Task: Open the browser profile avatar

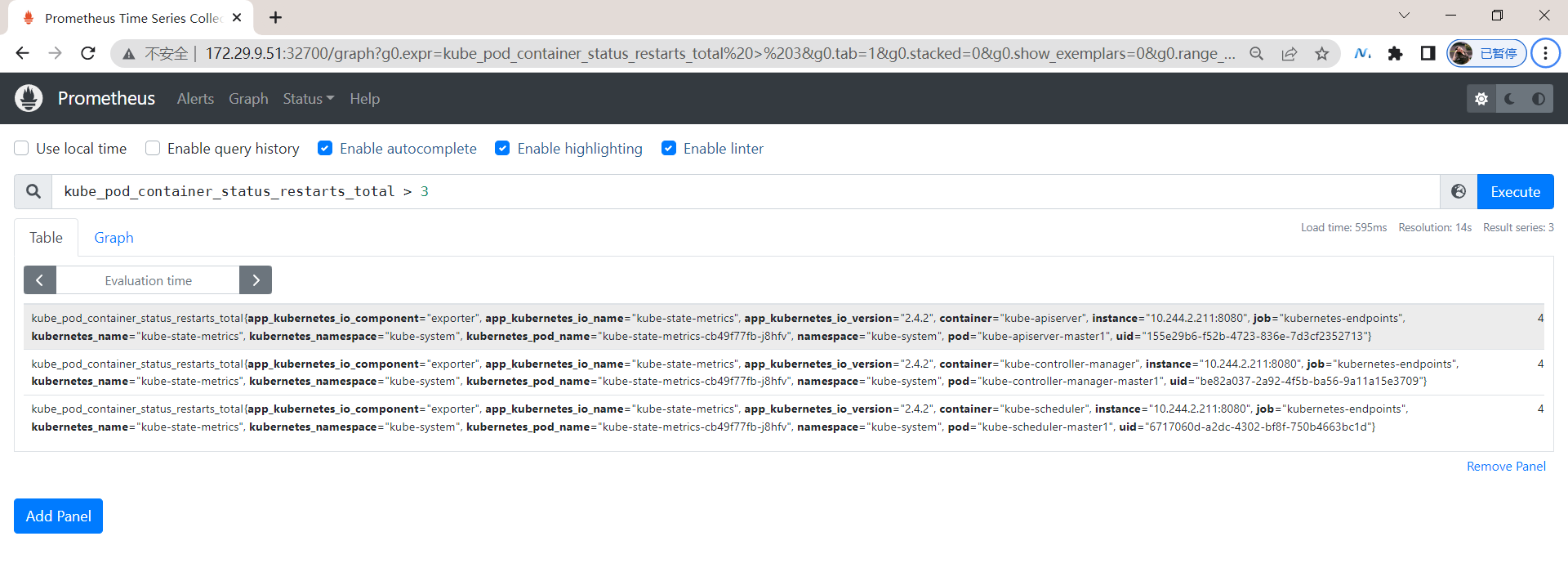Action: coord(1486,54)
